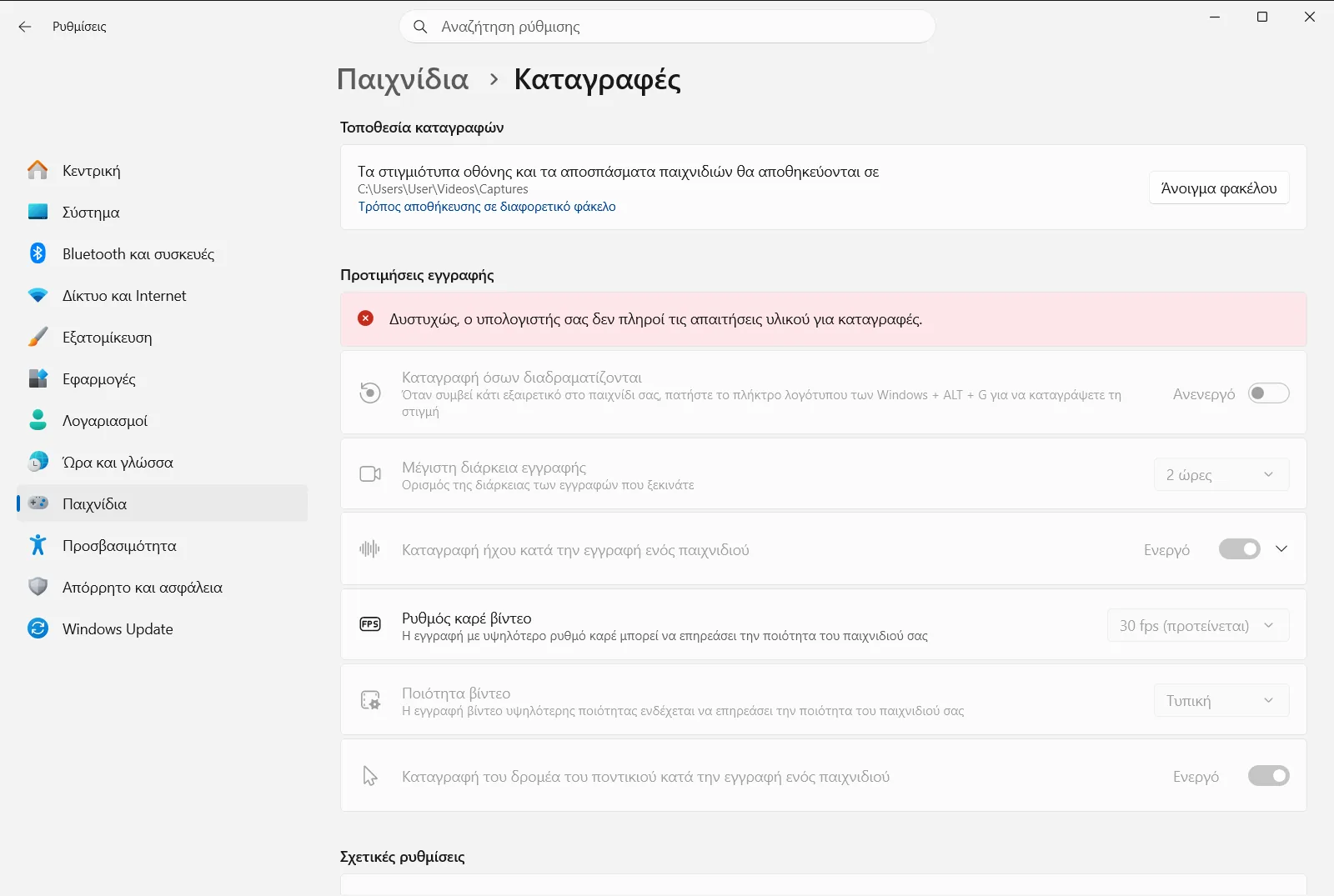Toggle the mouse cursor recording switch
The image size is (1334, 896).
point(1268,776)
